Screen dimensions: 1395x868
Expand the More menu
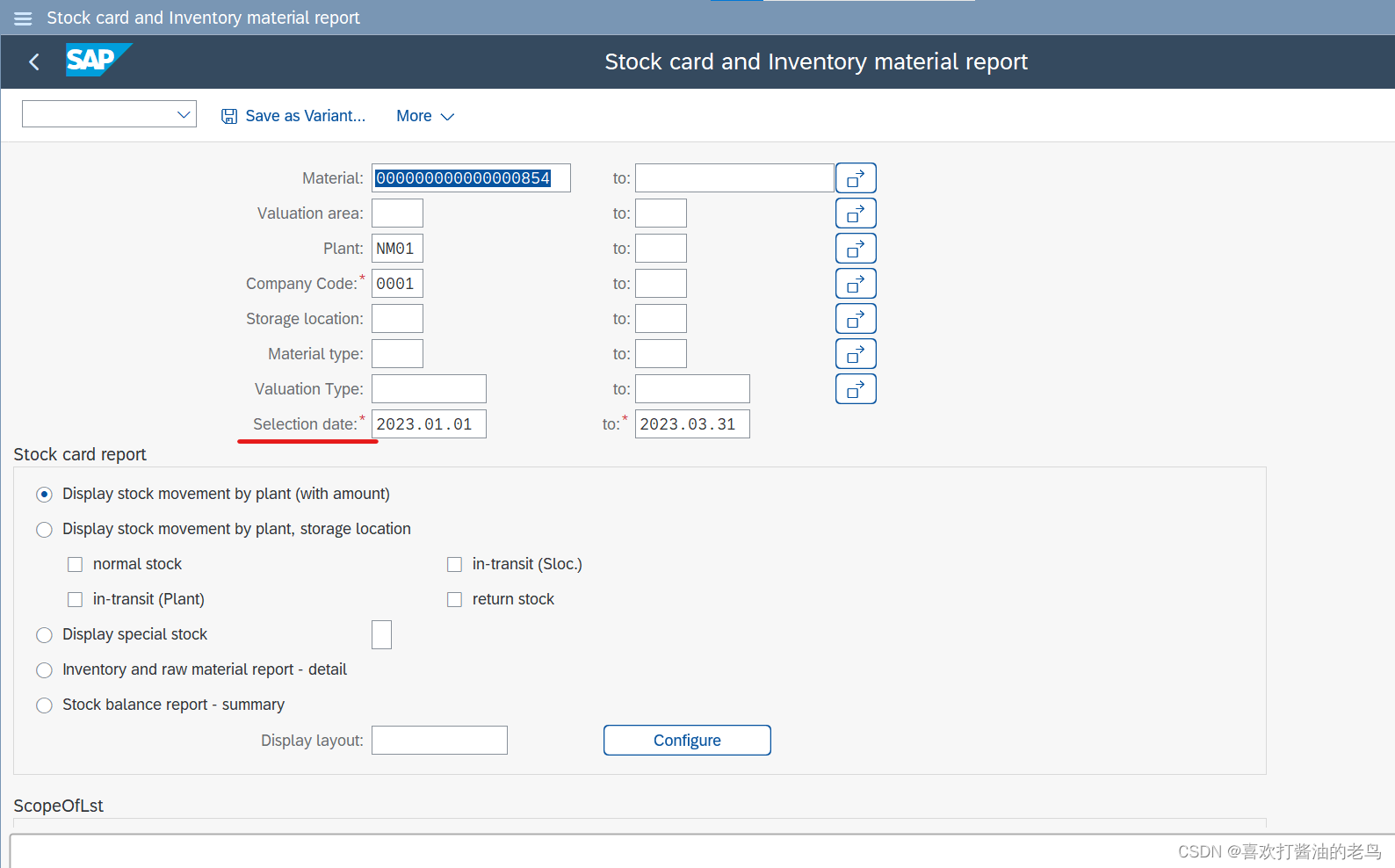click(425, 116)
